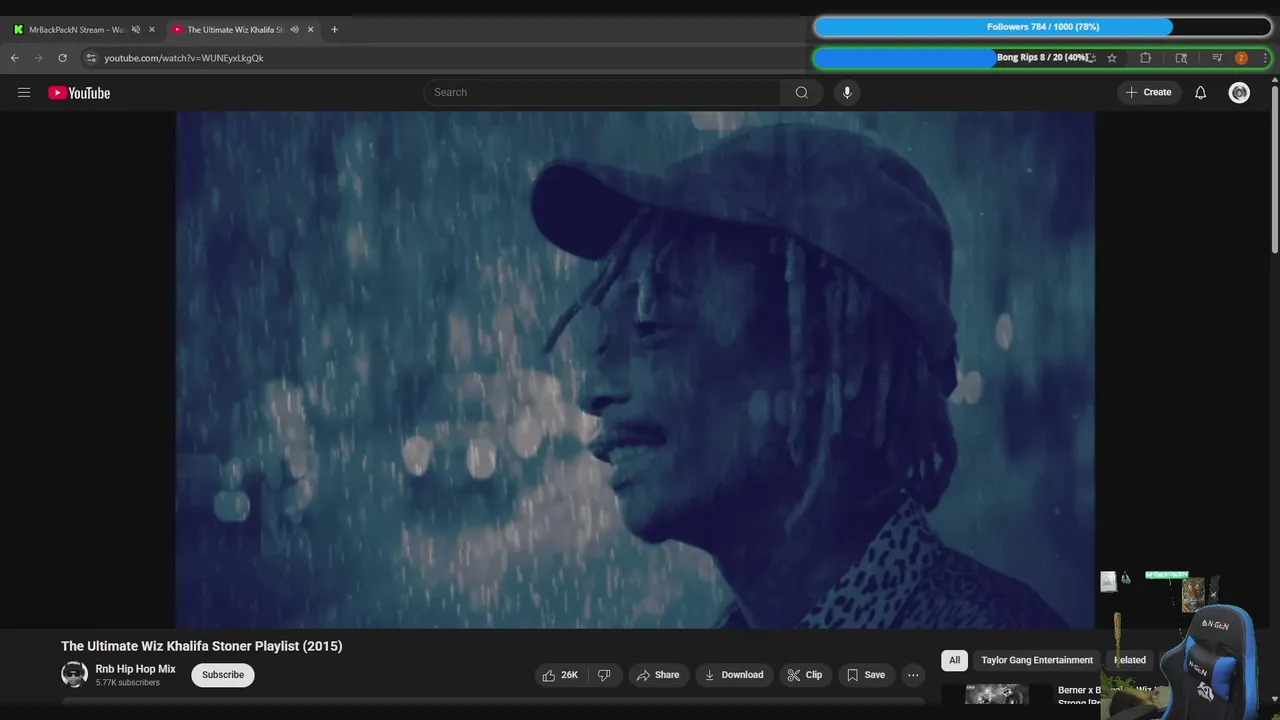Select the Taylor Gang Entertainment chip
This screenshot has width=1280, height=720.
click(1037, 660)
